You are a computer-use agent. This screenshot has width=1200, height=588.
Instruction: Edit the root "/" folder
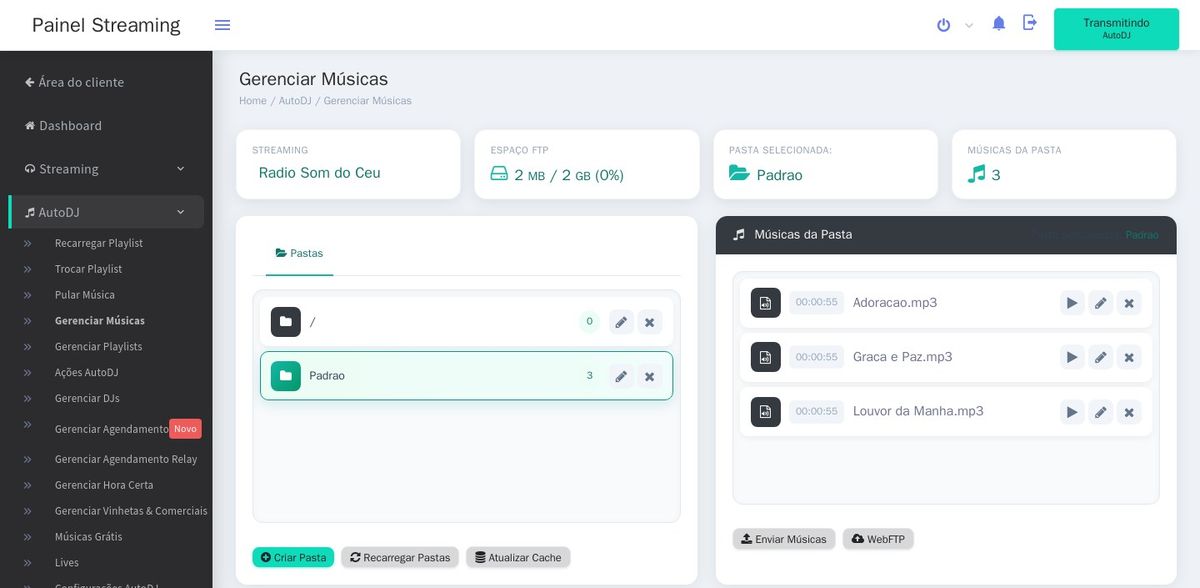621,322
